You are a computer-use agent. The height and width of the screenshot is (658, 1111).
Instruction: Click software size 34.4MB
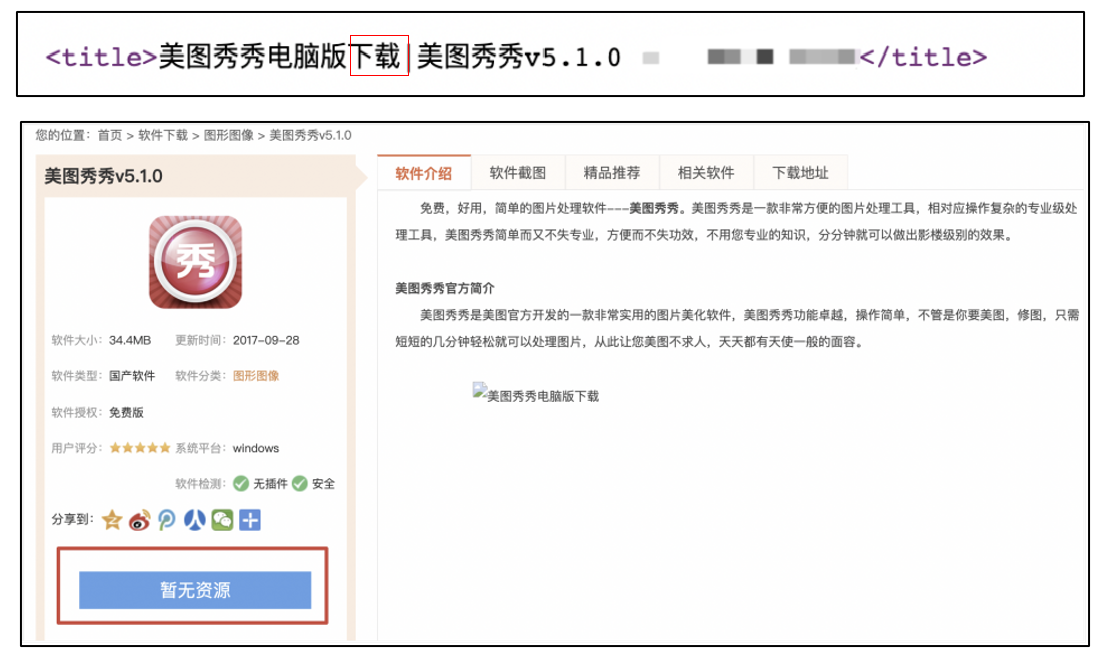point(130,340)
